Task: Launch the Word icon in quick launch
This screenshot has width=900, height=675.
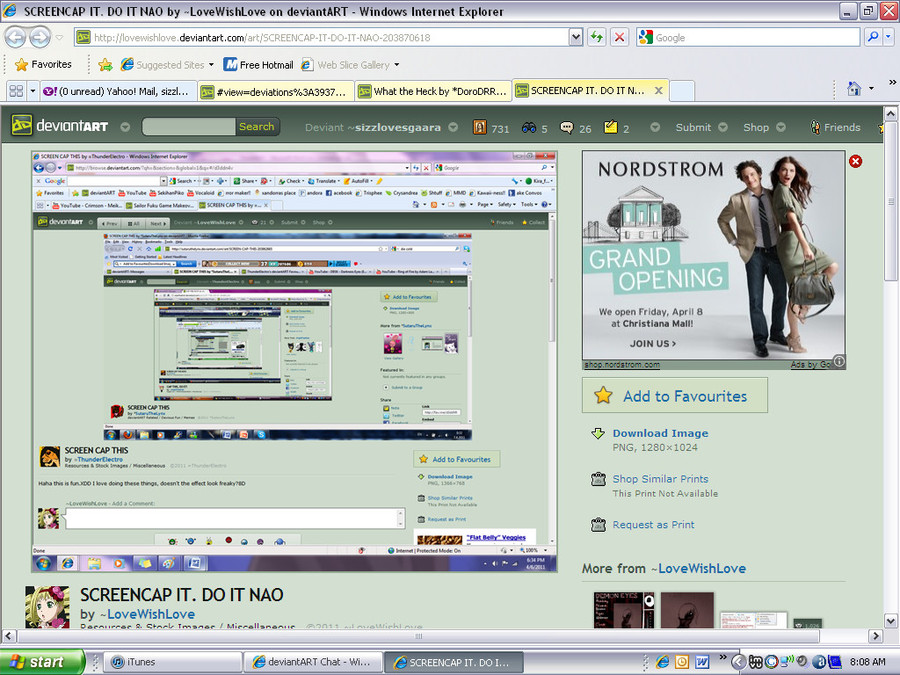Action: pyautogui.click(x=701, y=662)
